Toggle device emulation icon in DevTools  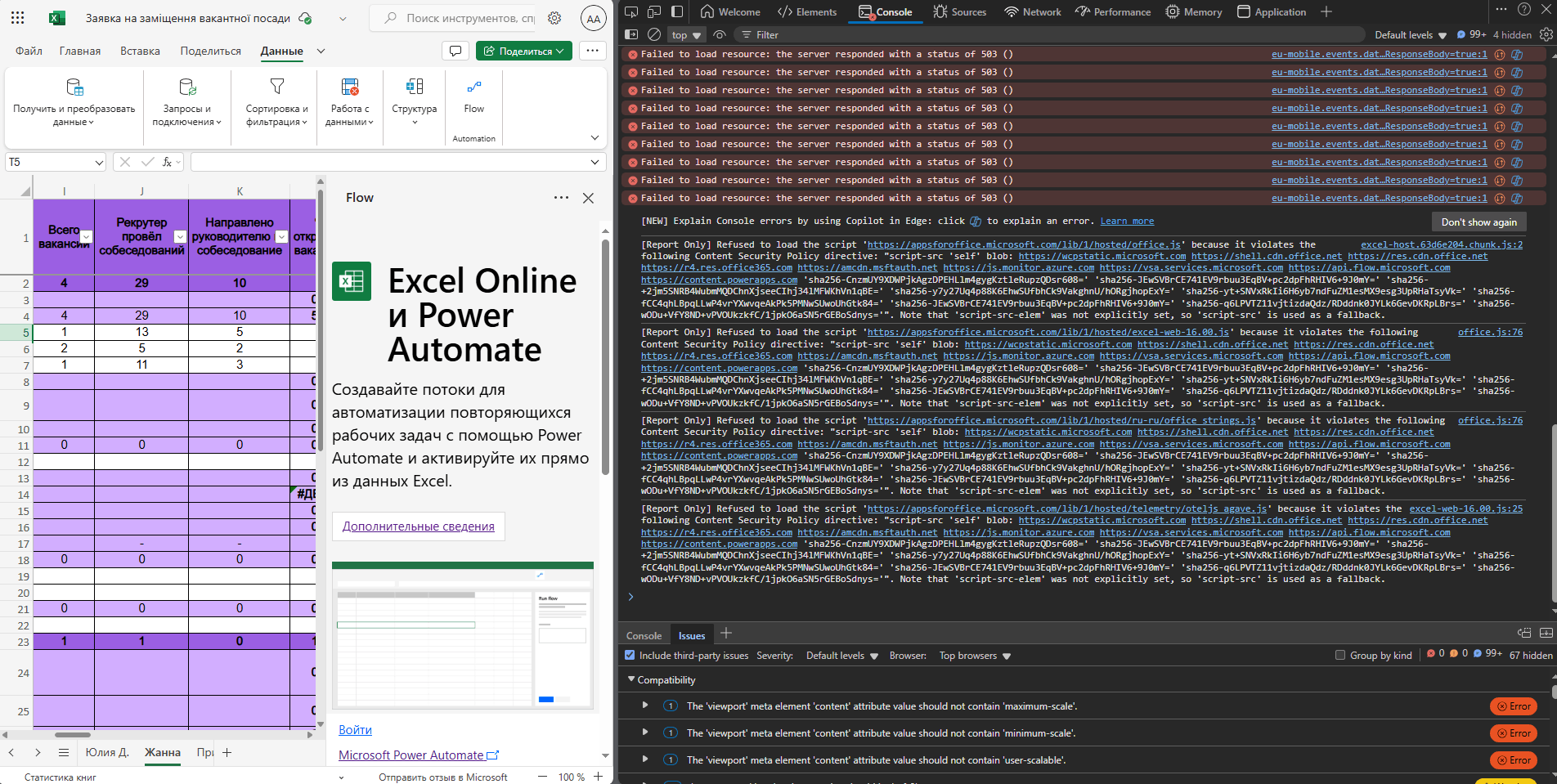point(654,11)
